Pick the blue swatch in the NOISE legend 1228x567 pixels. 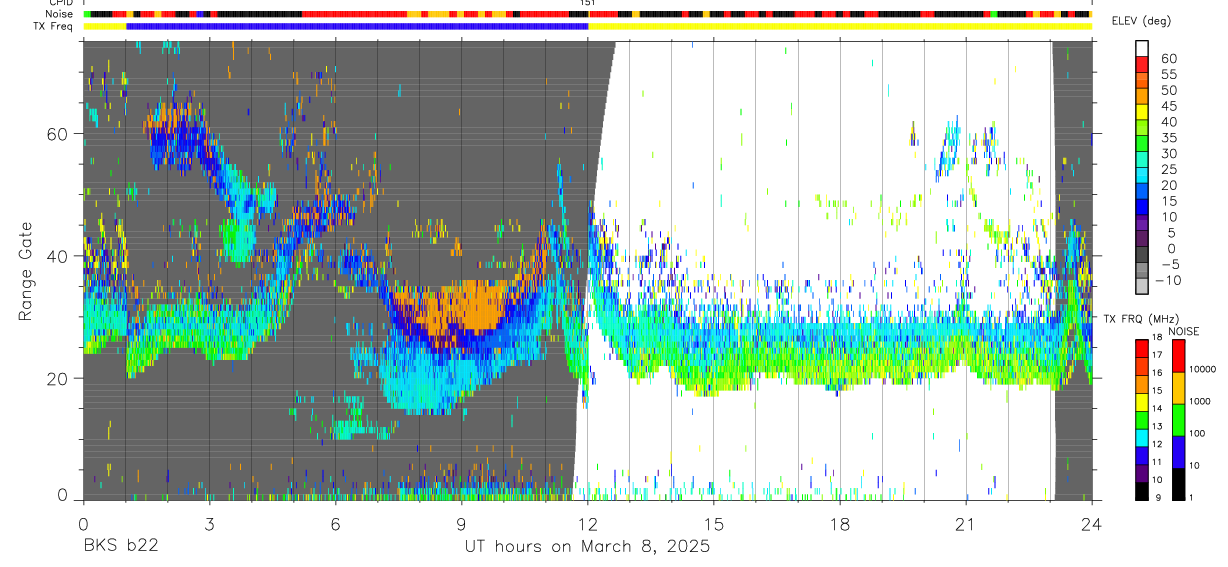coord(1179,452)
